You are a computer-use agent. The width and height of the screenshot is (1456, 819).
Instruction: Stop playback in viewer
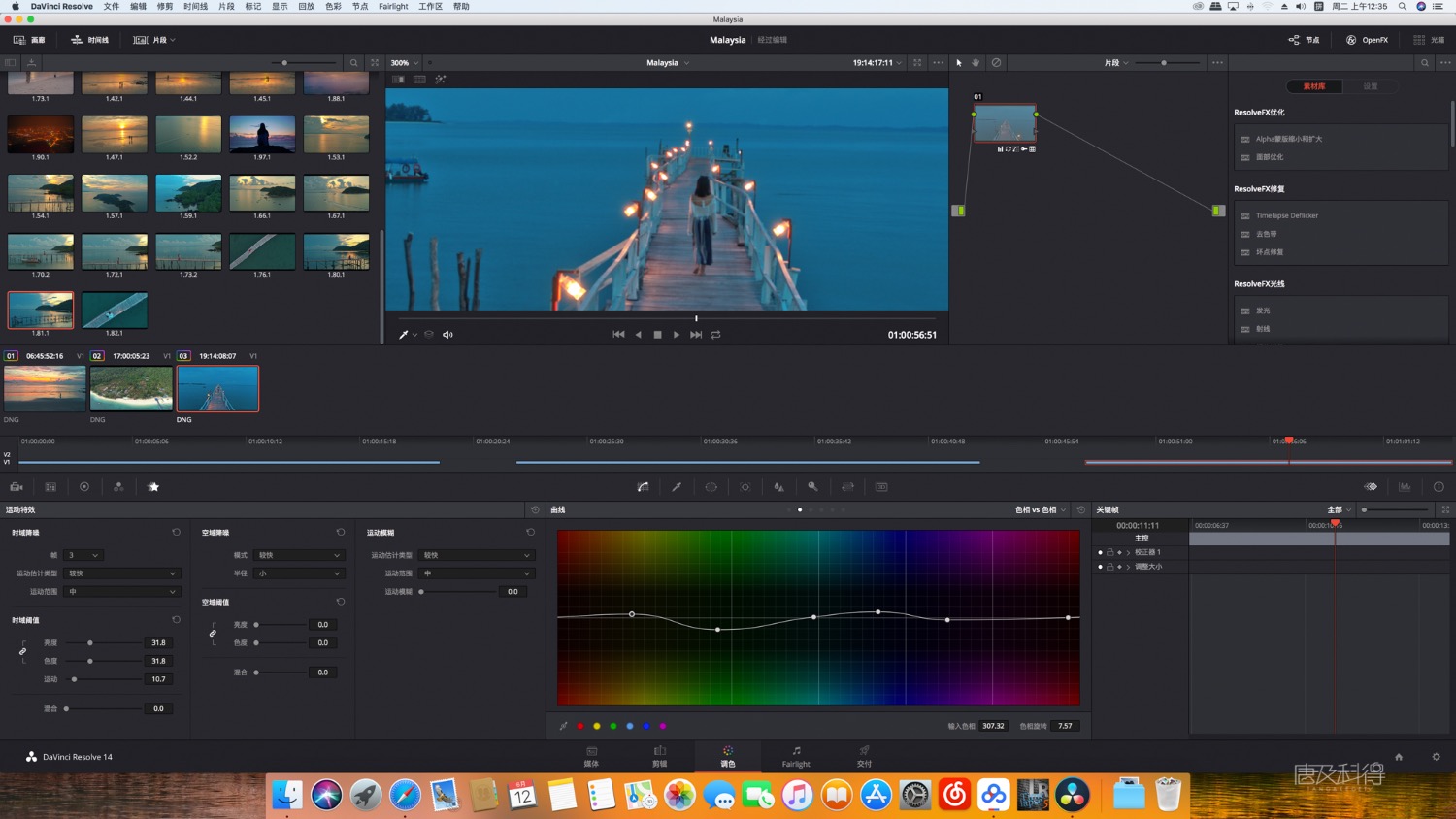point(657,335)
